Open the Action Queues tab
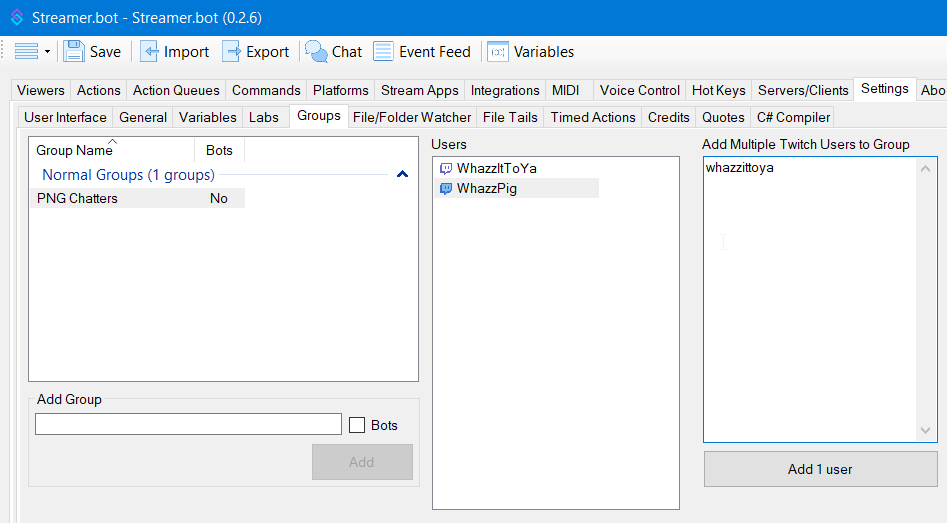Image resolution: width=947 pixels, height=523 pixels. click(x=176, y=90)
